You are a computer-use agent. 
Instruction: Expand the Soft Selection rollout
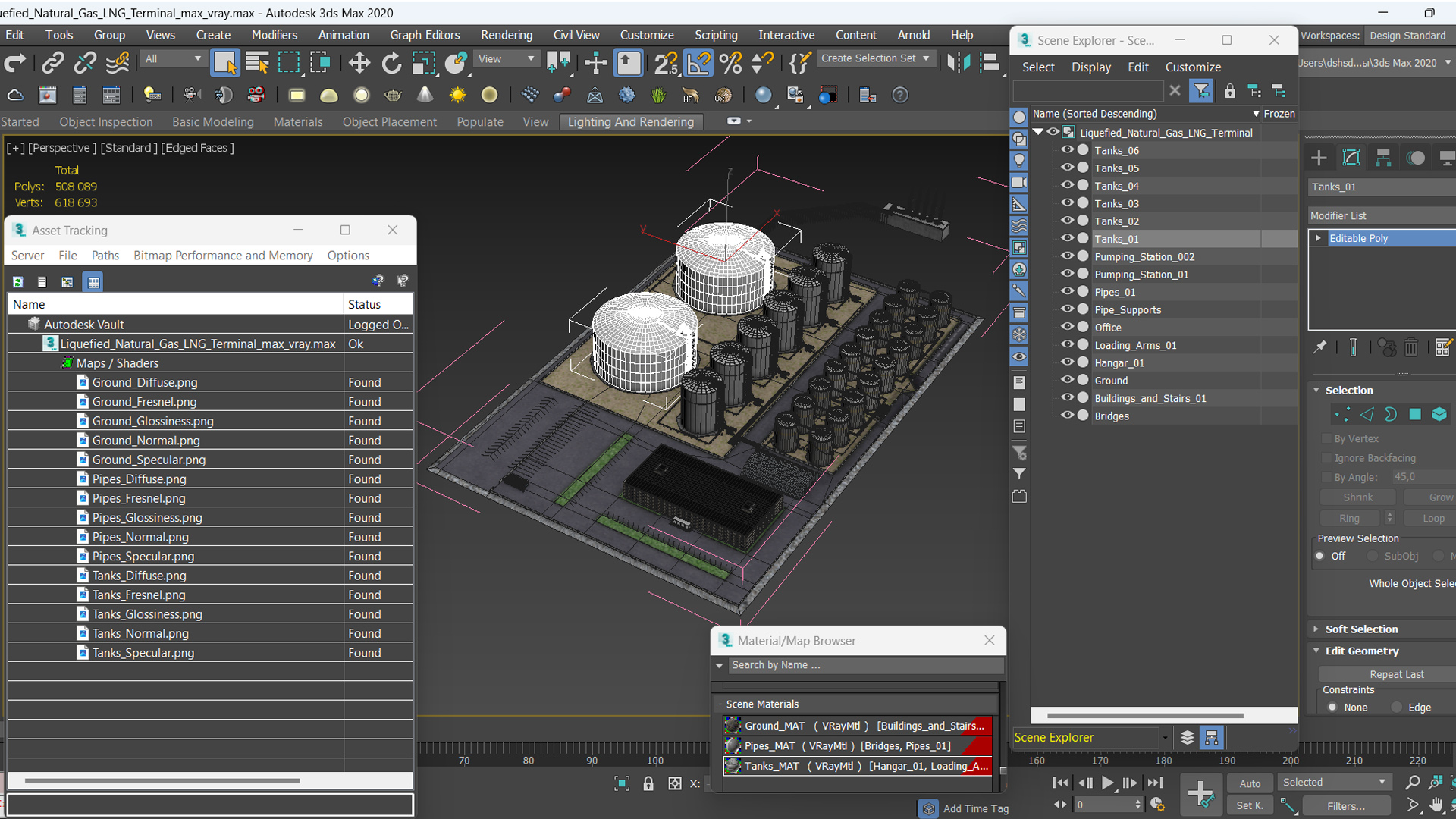click(1361, 629)
